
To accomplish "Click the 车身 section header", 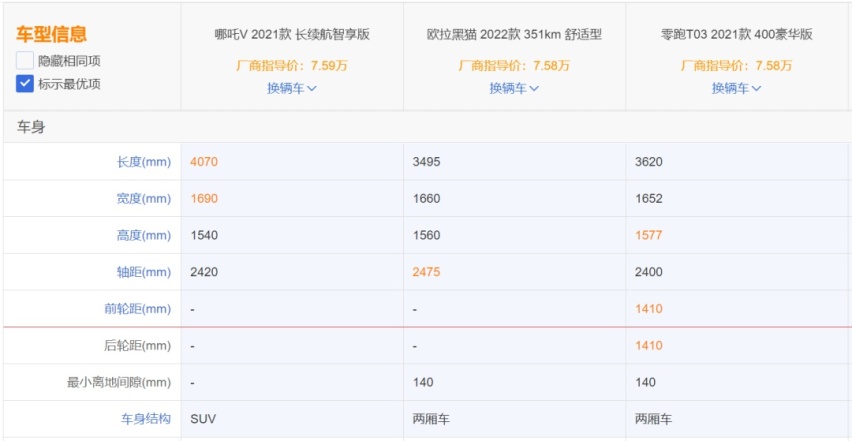I will click(x=31, y=128).
